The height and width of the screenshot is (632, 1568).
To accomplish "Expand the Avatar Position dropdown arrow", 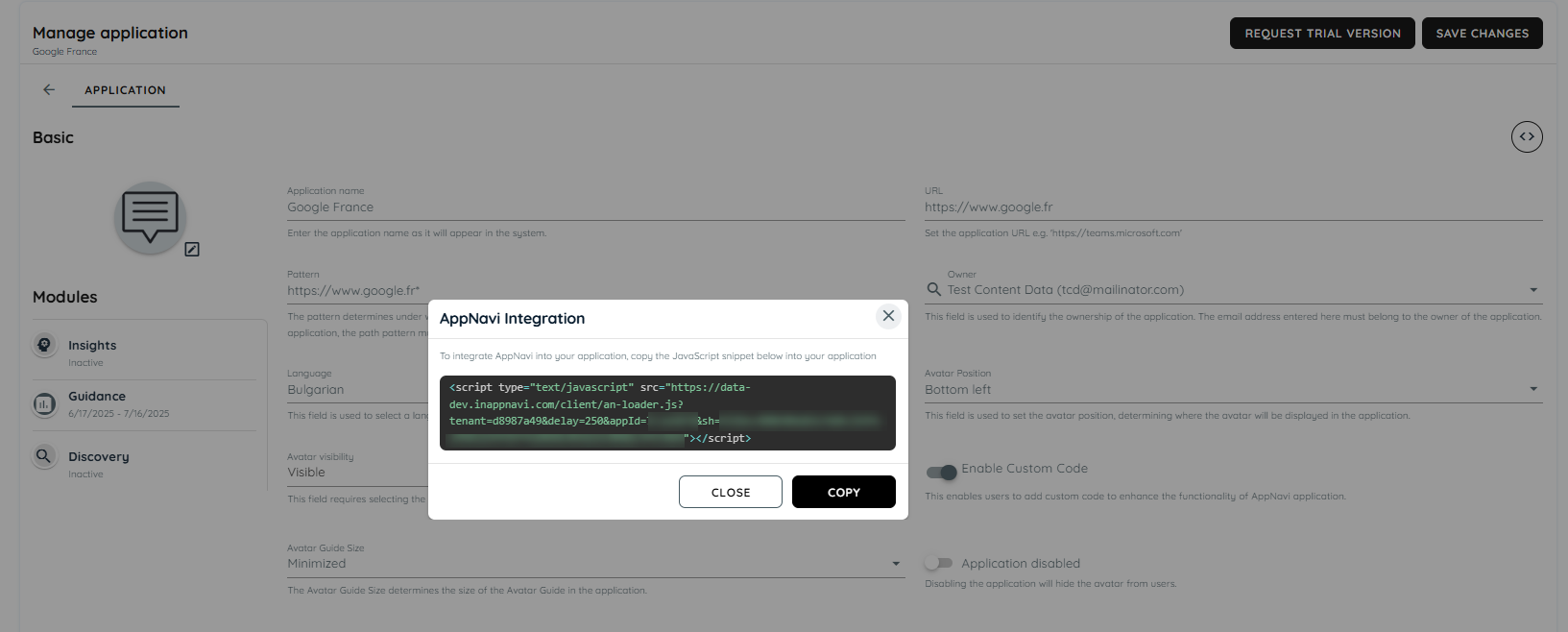I will [x=1533, y=389].
